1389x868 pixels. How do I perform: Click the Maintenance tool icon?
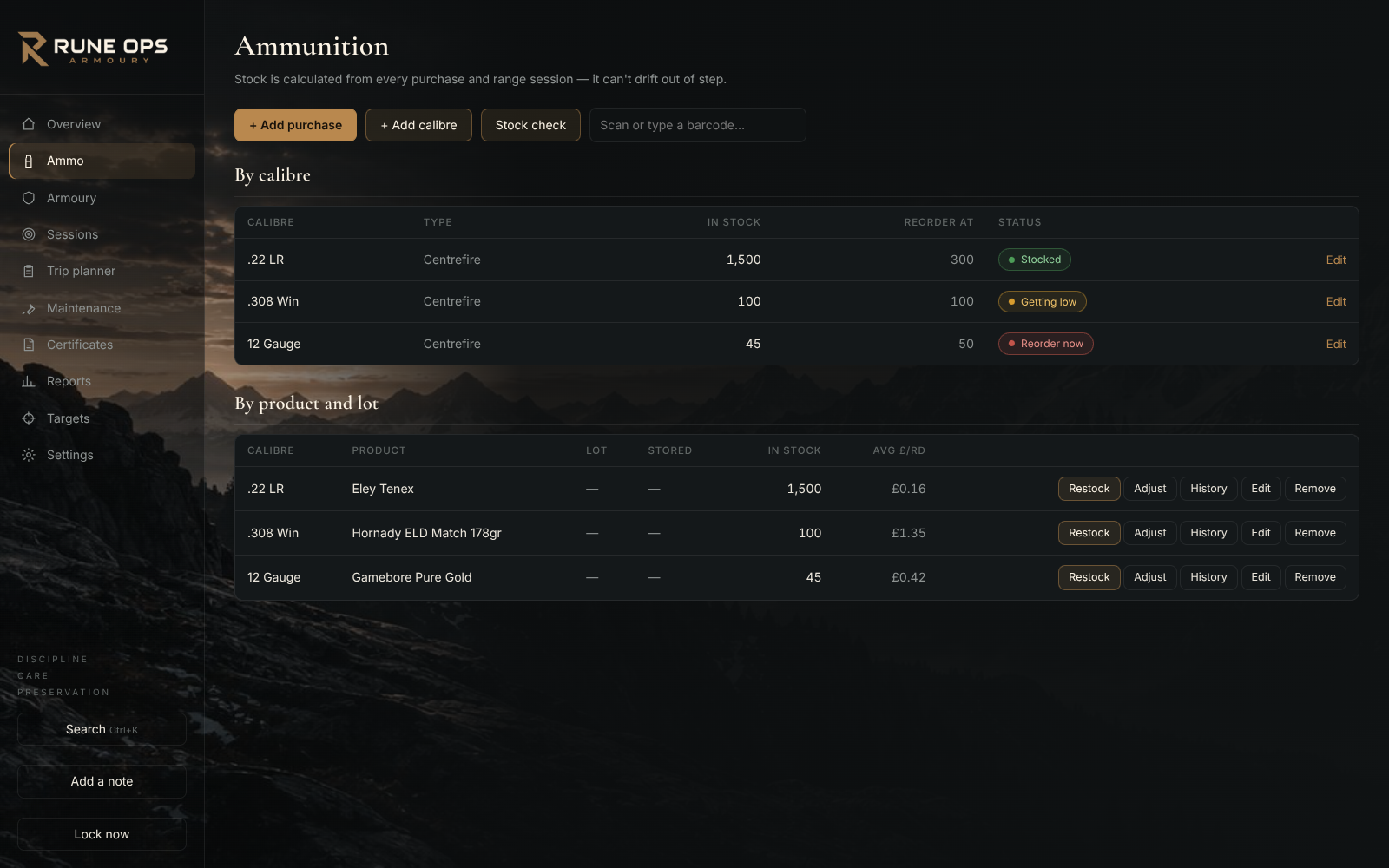point(29,308)
